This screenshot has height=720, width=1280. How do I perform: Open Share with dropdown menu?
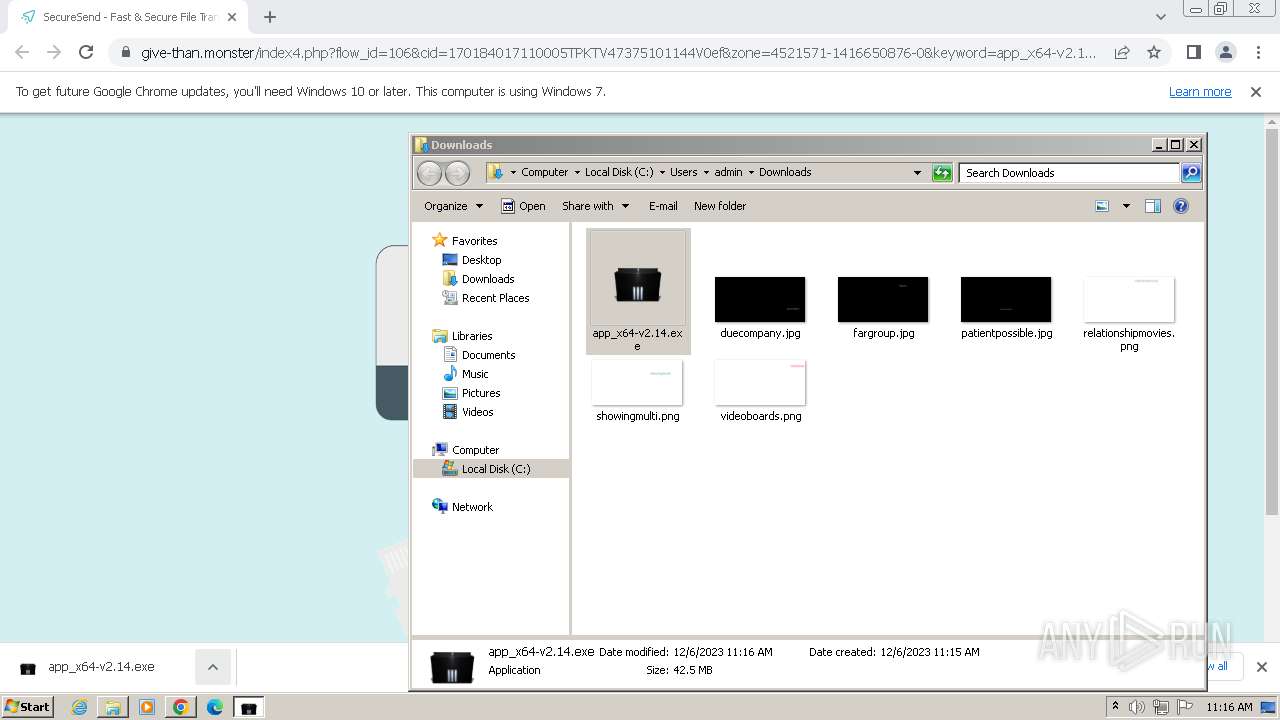click(x=595, y=206)
